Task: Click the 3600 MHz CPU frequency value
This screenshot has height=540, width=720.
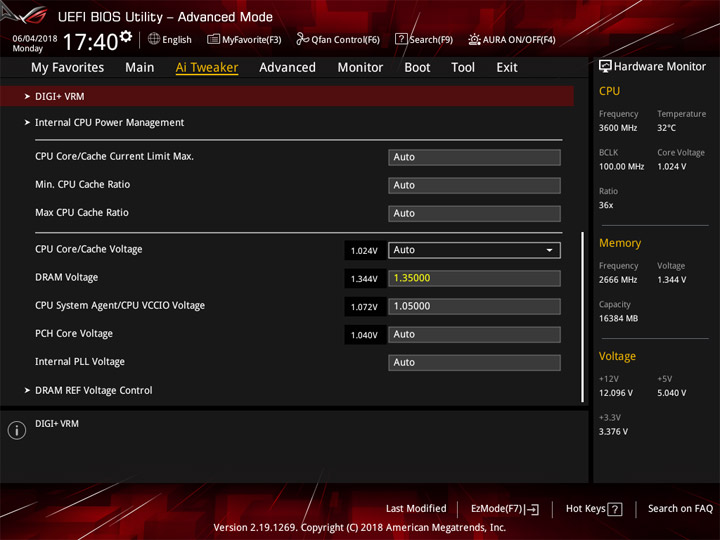Action: click(618, 128)
